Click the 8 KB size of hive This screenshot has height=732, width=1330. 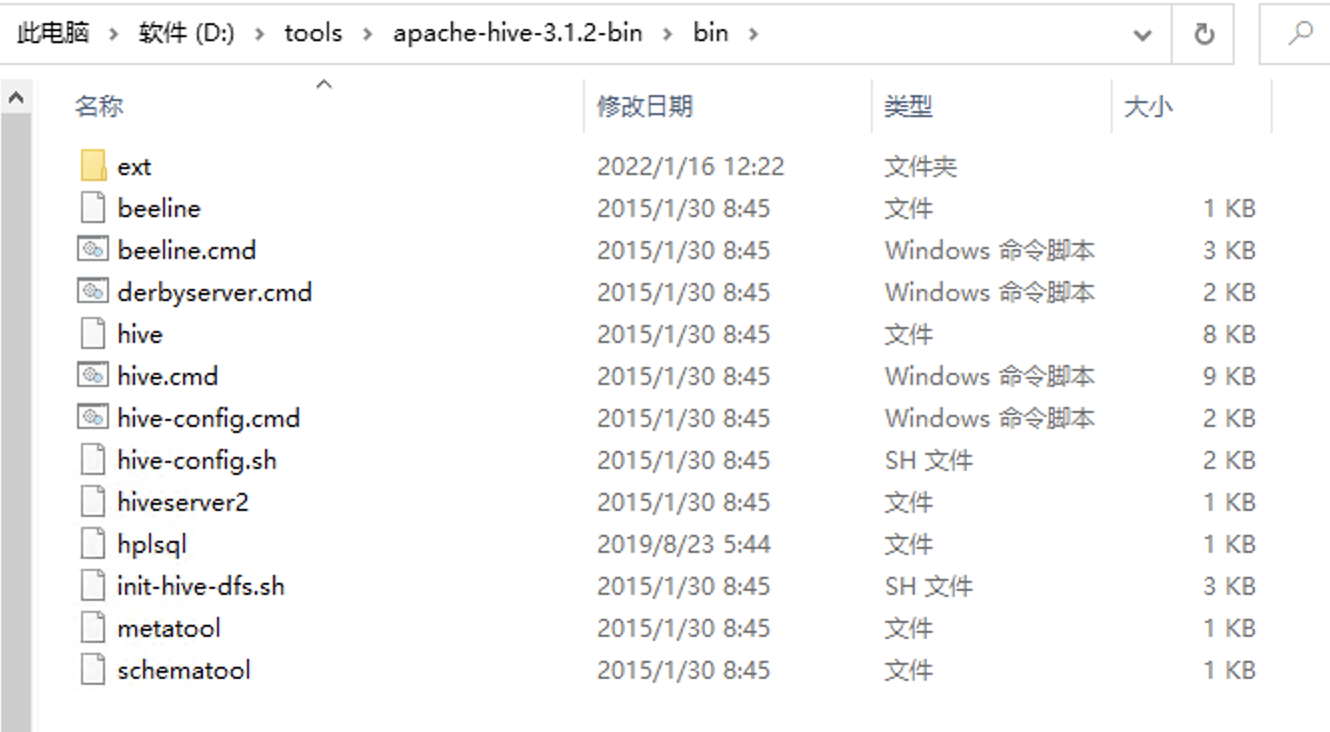(1228, 334)
